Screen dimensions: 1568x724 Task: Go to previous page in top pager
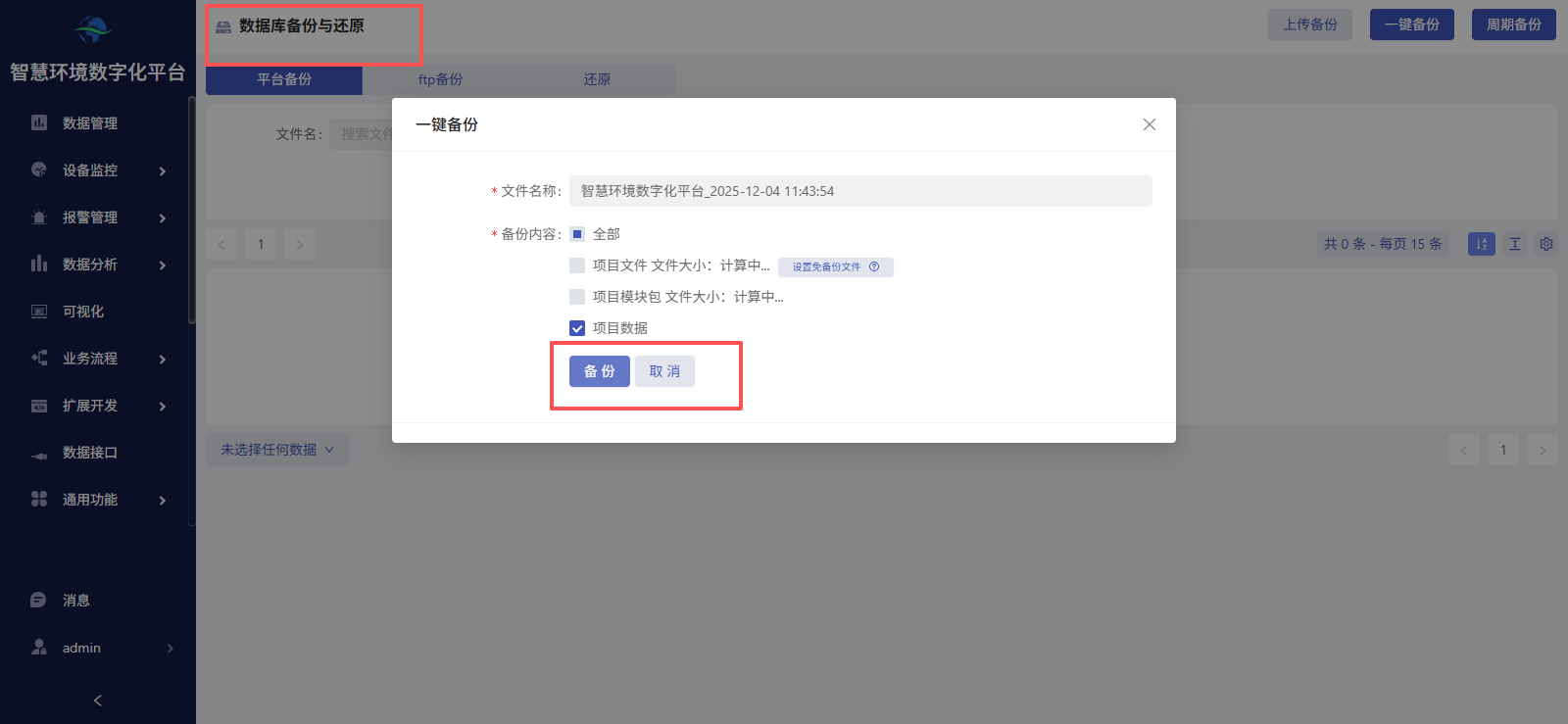point(221,244)
